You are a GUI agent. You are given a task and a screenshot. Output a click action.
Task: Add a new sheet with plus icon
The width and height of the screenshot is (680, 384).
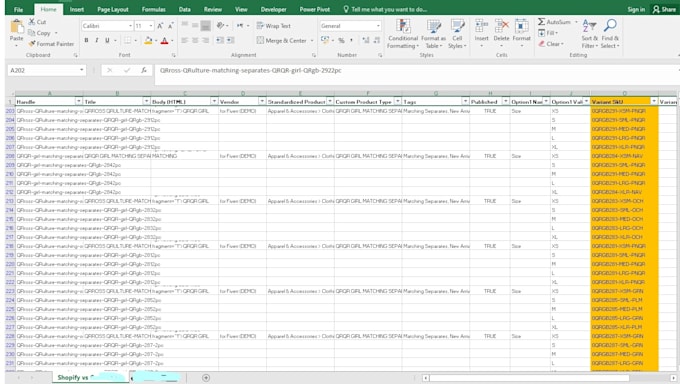tap(206, 378)
